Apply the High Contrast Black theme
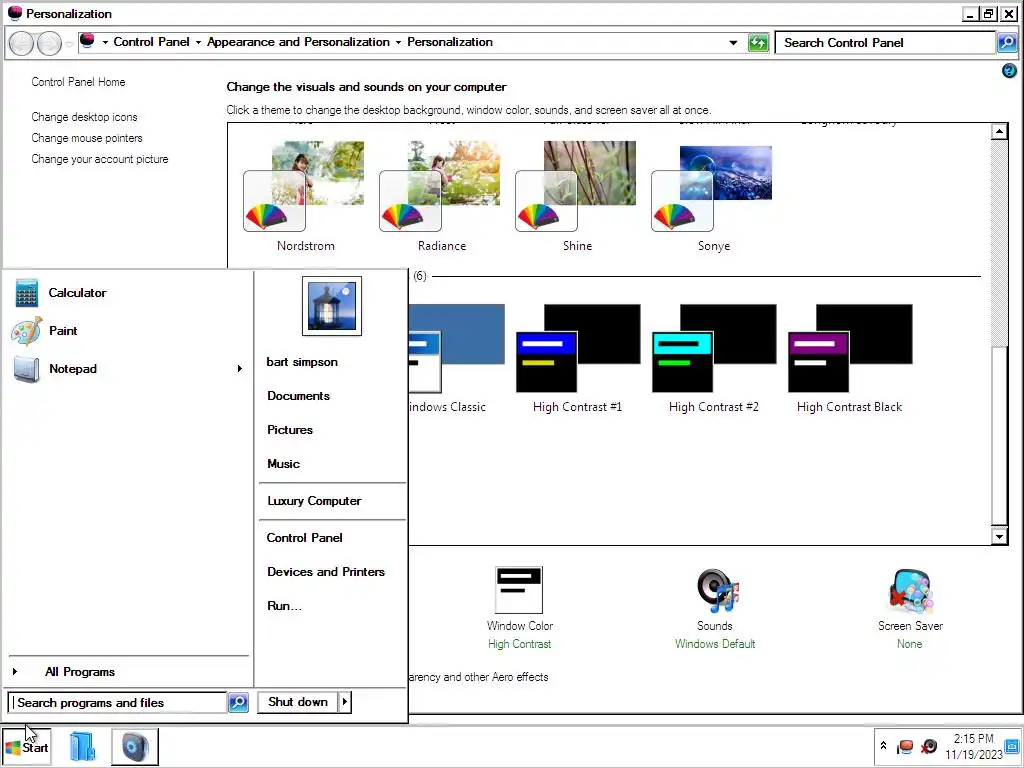Image resolution: width=1024 pixels, height=768 pixels. [850, 359]
